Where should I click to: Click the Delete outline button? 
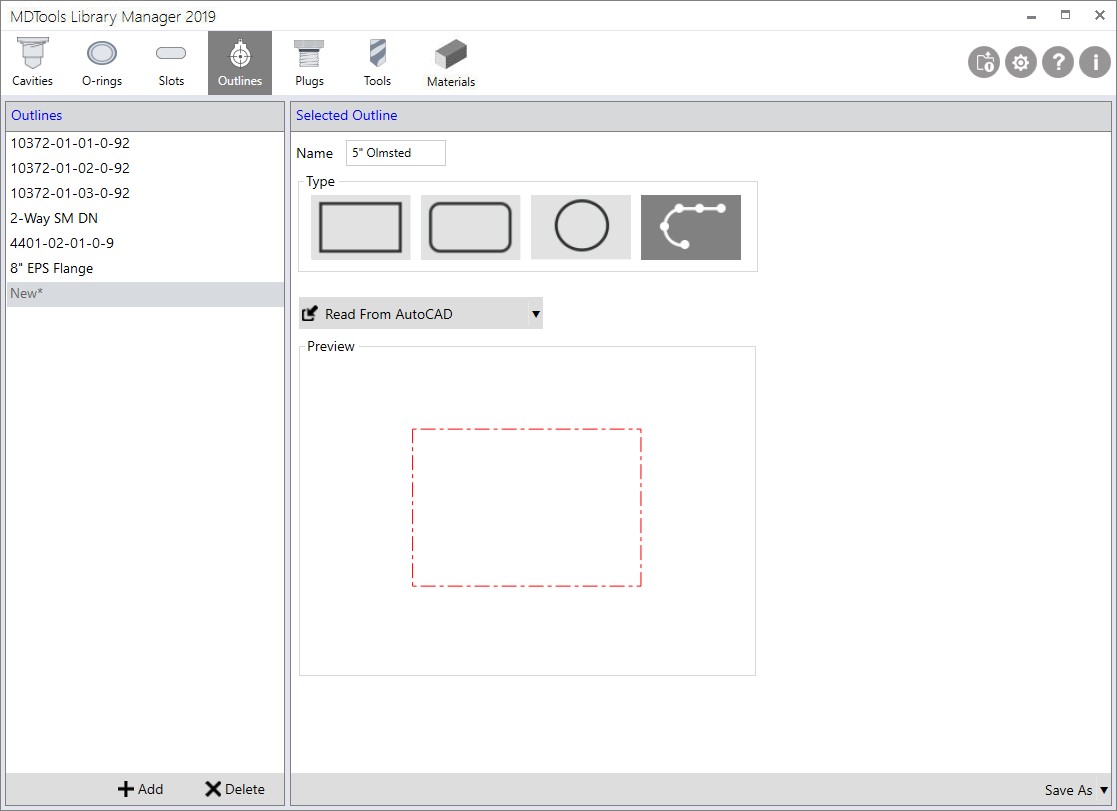(234, 789)
